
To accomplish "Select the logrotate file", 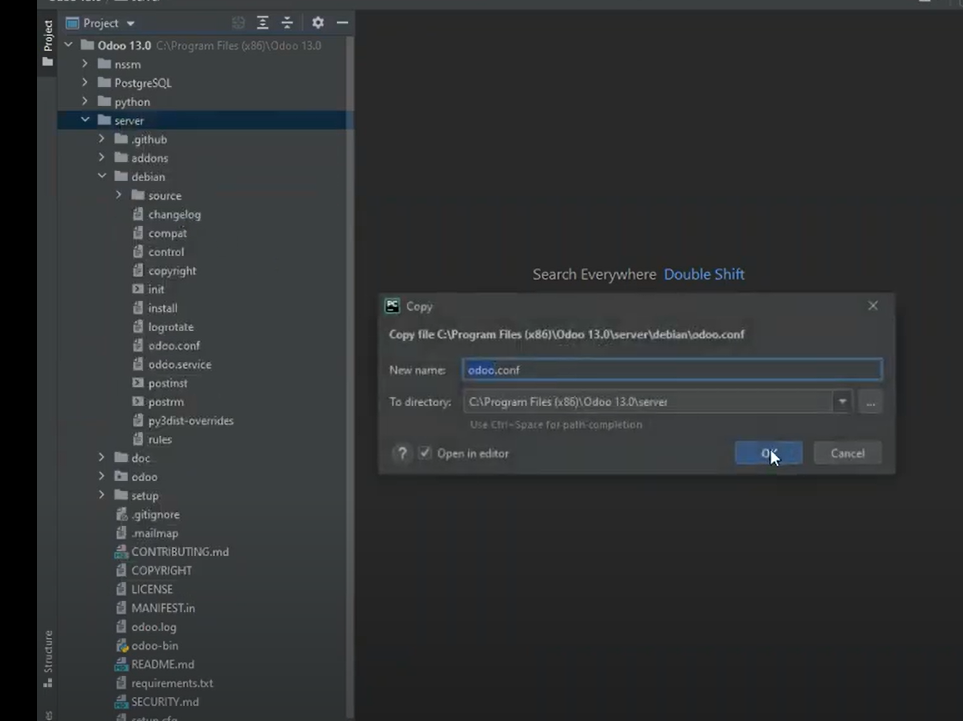I will 171,327.
